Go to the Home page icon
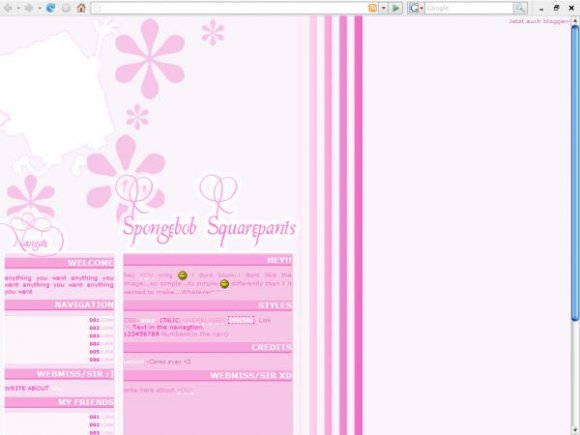This screenshot has width=580, height=435. (x=81, y=8)
